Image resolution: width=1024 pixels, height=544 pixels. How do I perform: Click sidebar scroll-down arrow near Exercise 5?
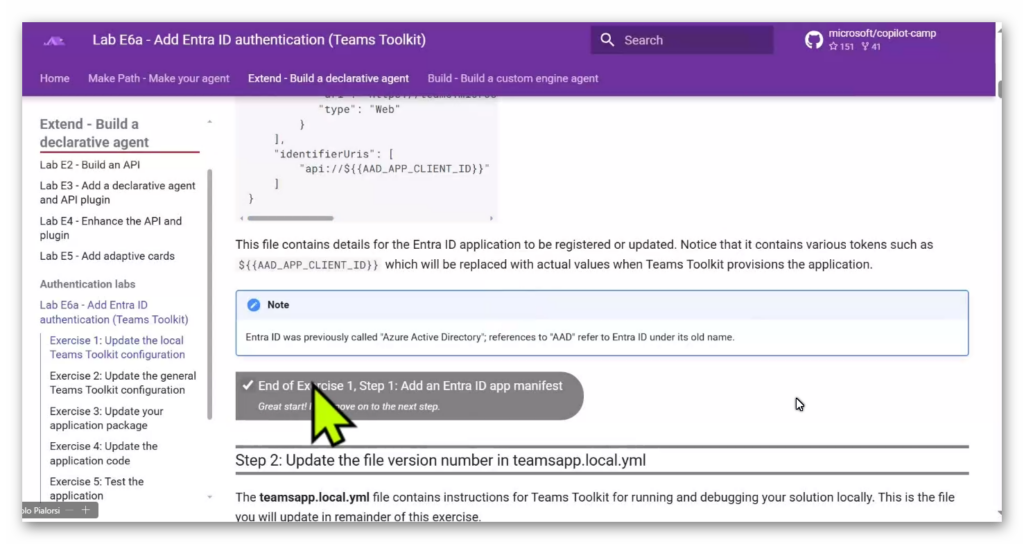(x=210, y=497)
